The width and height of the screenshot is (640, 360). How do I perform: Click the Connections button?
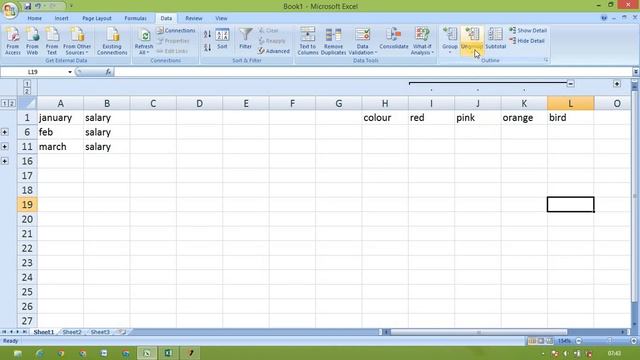pyautogui.click(x=176, y=31)
